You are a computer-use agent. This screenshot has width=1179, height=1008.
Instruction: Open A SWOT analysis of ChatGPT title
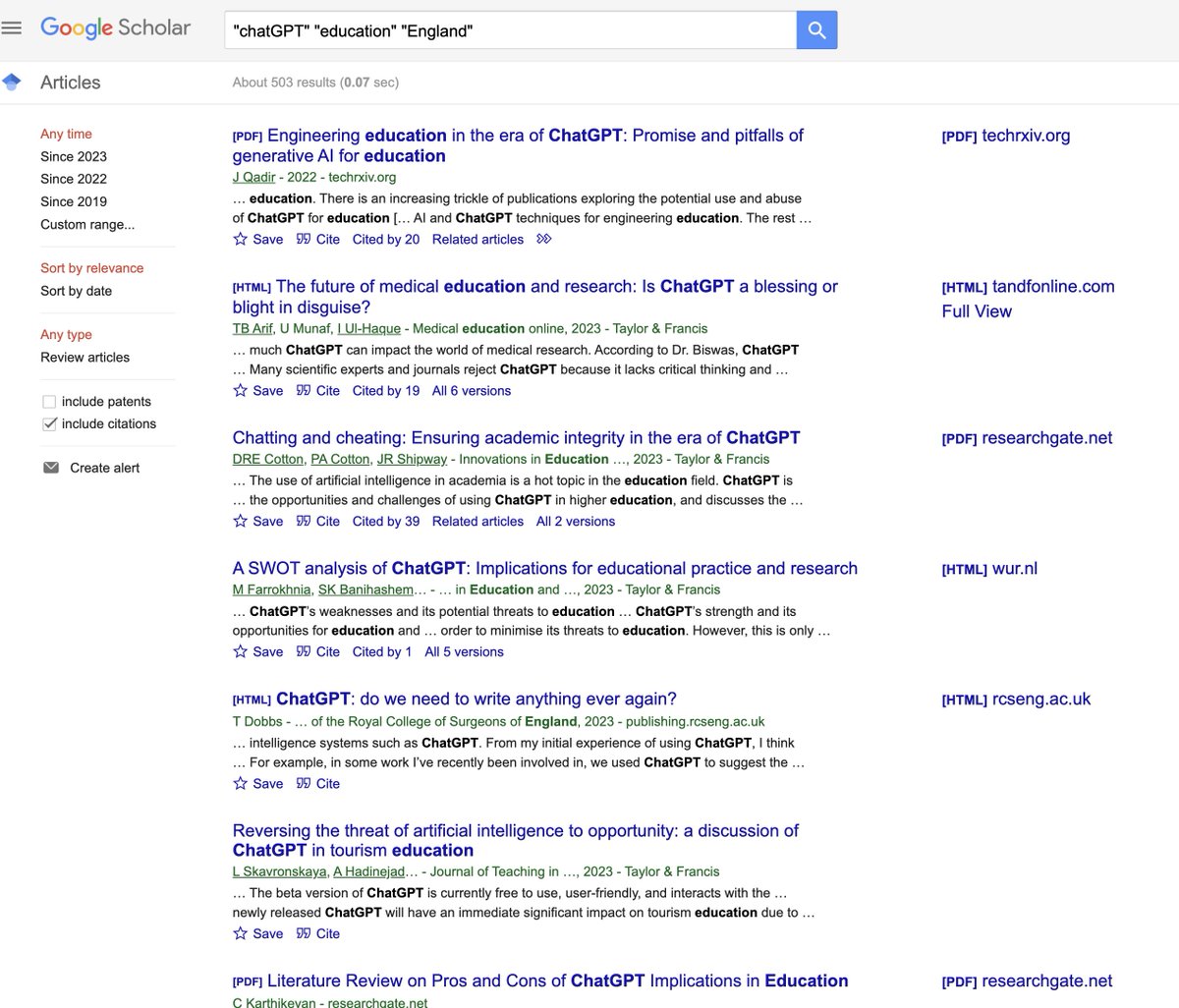point(544,569)
